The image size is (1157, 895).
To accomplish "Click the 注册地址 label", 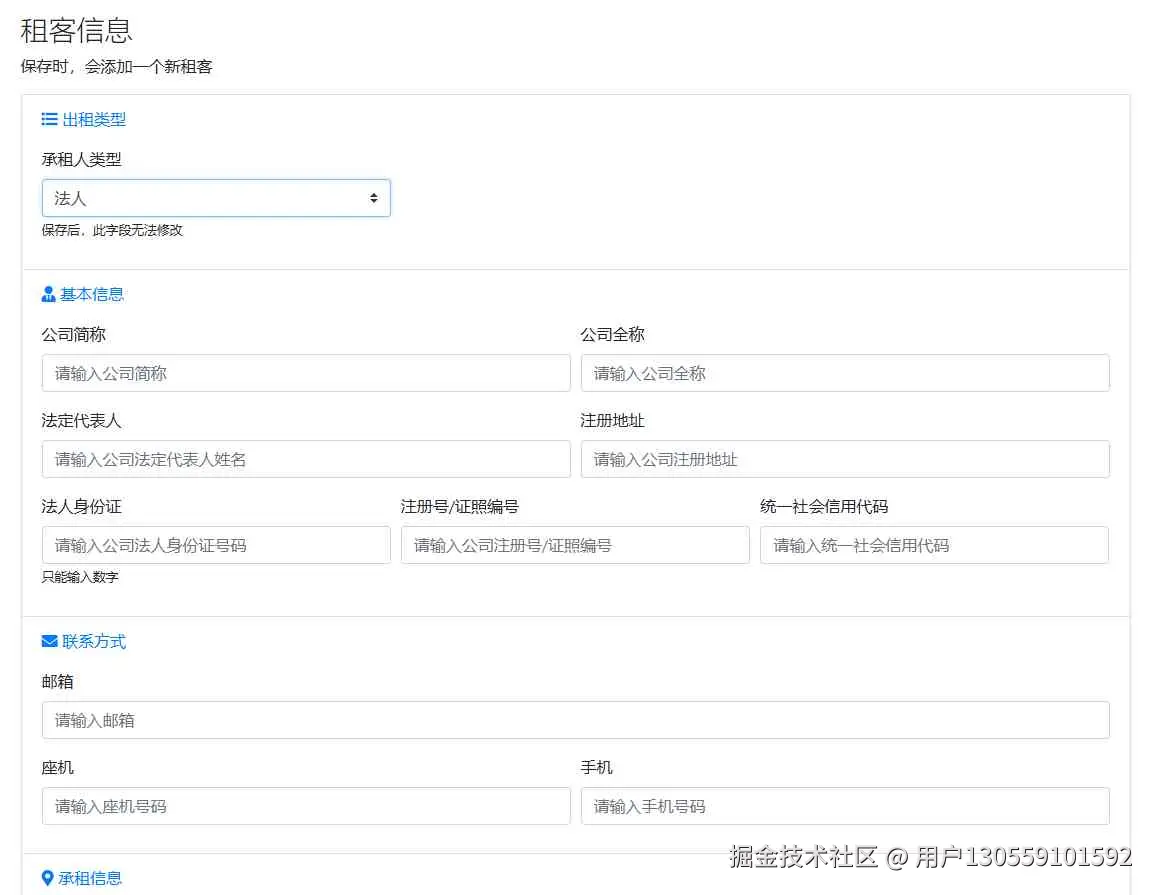I will (x=612, y=421).
